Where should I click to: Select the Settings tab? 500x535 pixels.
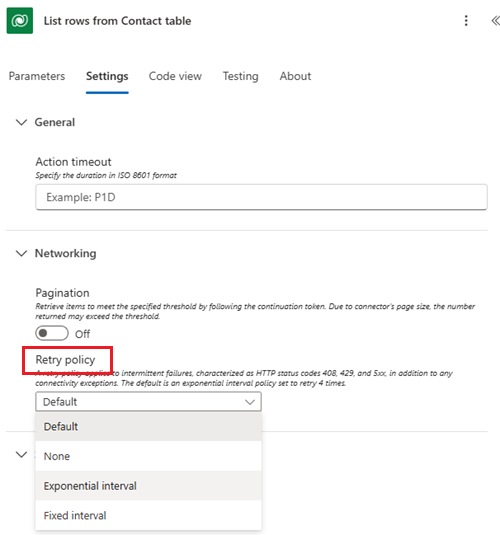click(x=107, y=76)
